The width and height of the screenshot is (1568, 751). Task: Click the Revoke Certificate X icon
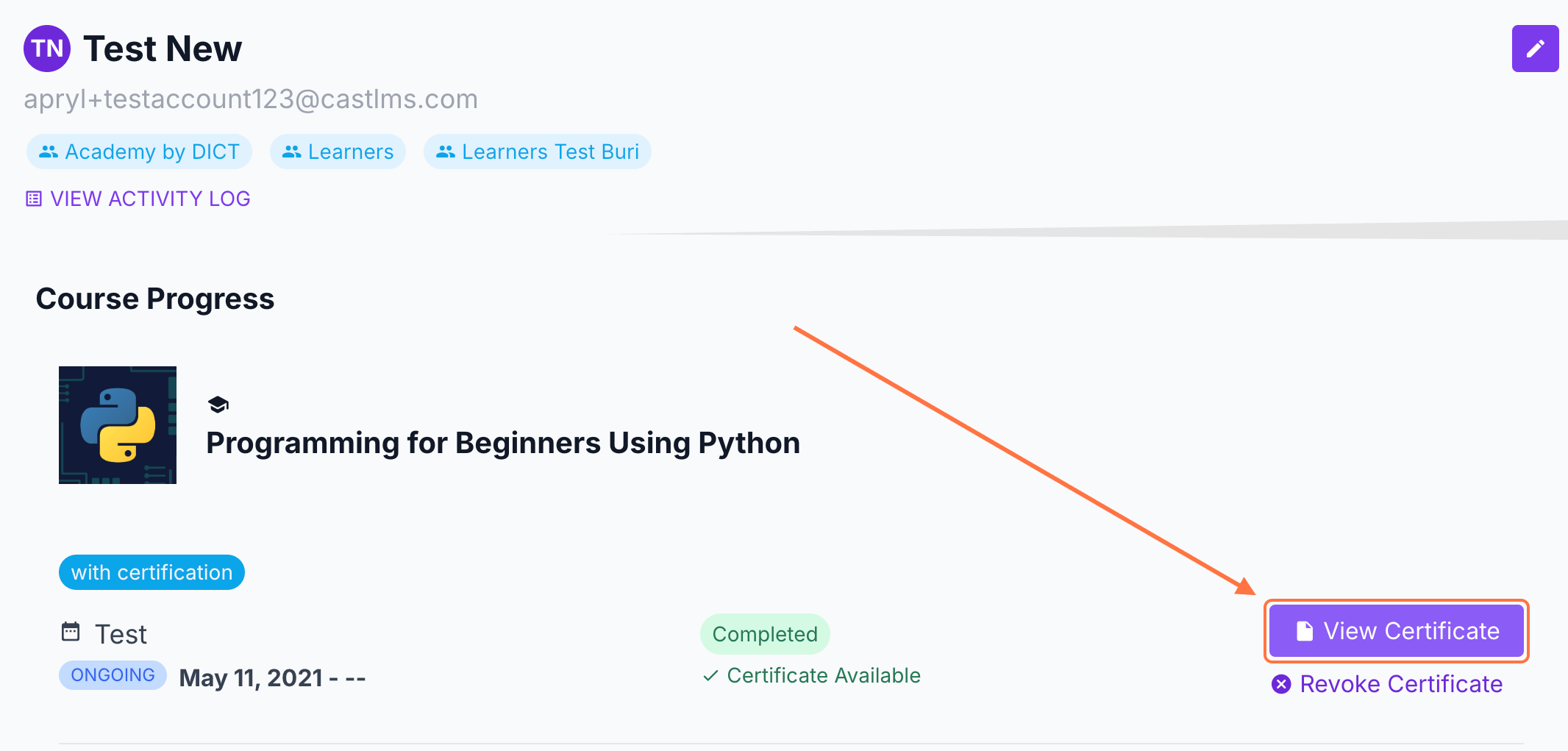1281,684
